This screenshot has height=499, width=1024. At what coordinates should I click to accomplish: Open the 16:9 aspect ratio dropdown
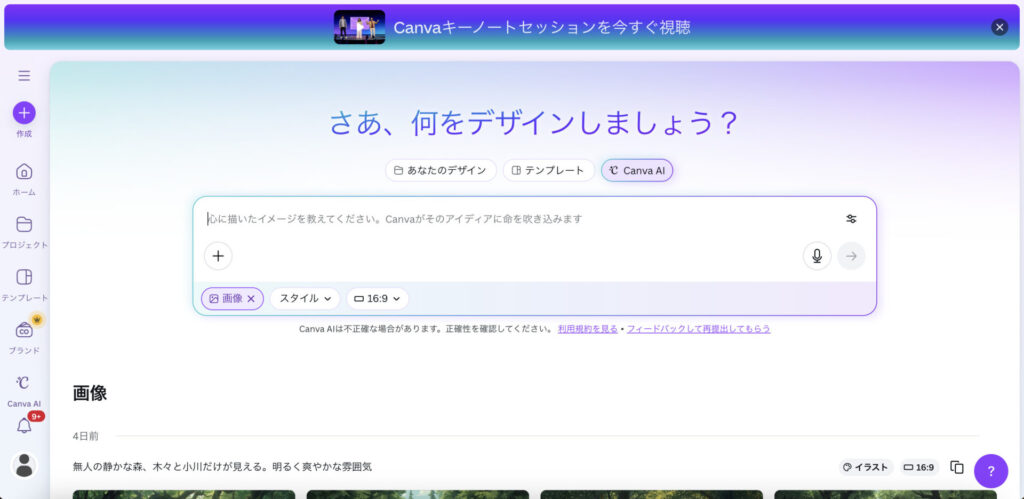pos(378,298)
